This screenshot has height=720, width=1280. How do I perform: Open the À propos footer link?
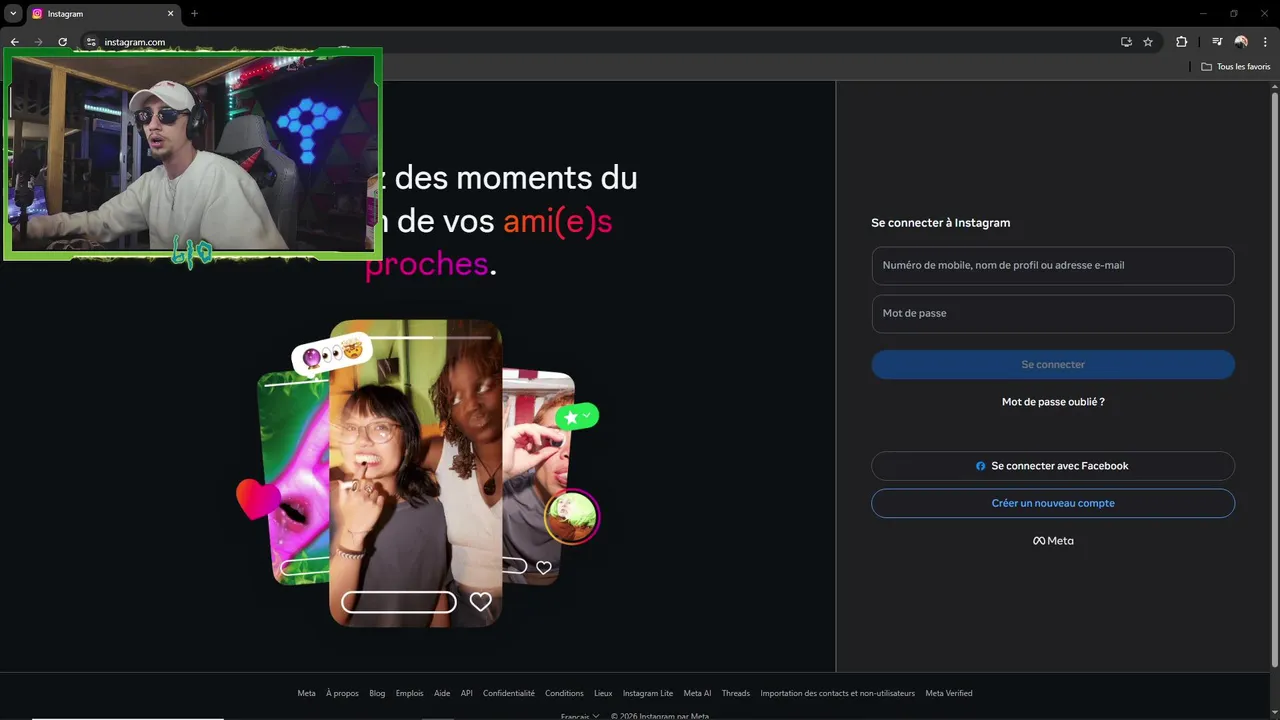(342, 693)
